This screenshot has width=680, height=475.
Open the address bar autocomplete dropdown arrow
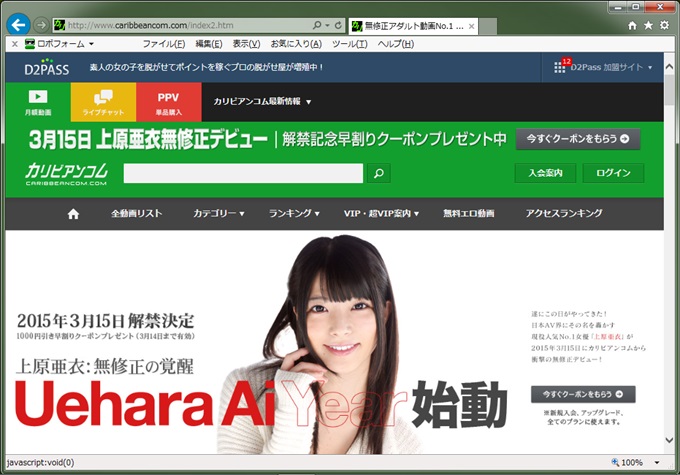pos(327,26)
